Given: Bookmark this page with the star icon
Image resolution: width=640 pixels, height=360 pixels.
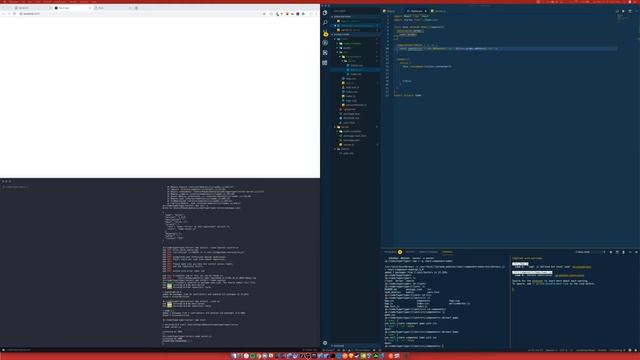Looking at the screenshot, I should pos(264,14).
